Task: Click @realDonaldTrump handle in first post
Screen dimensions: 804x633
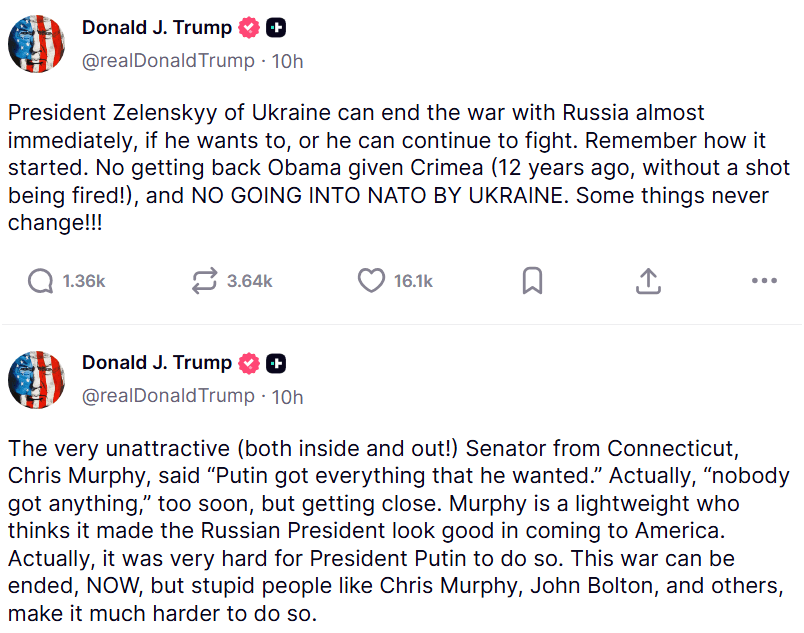Action: (167, 61)
